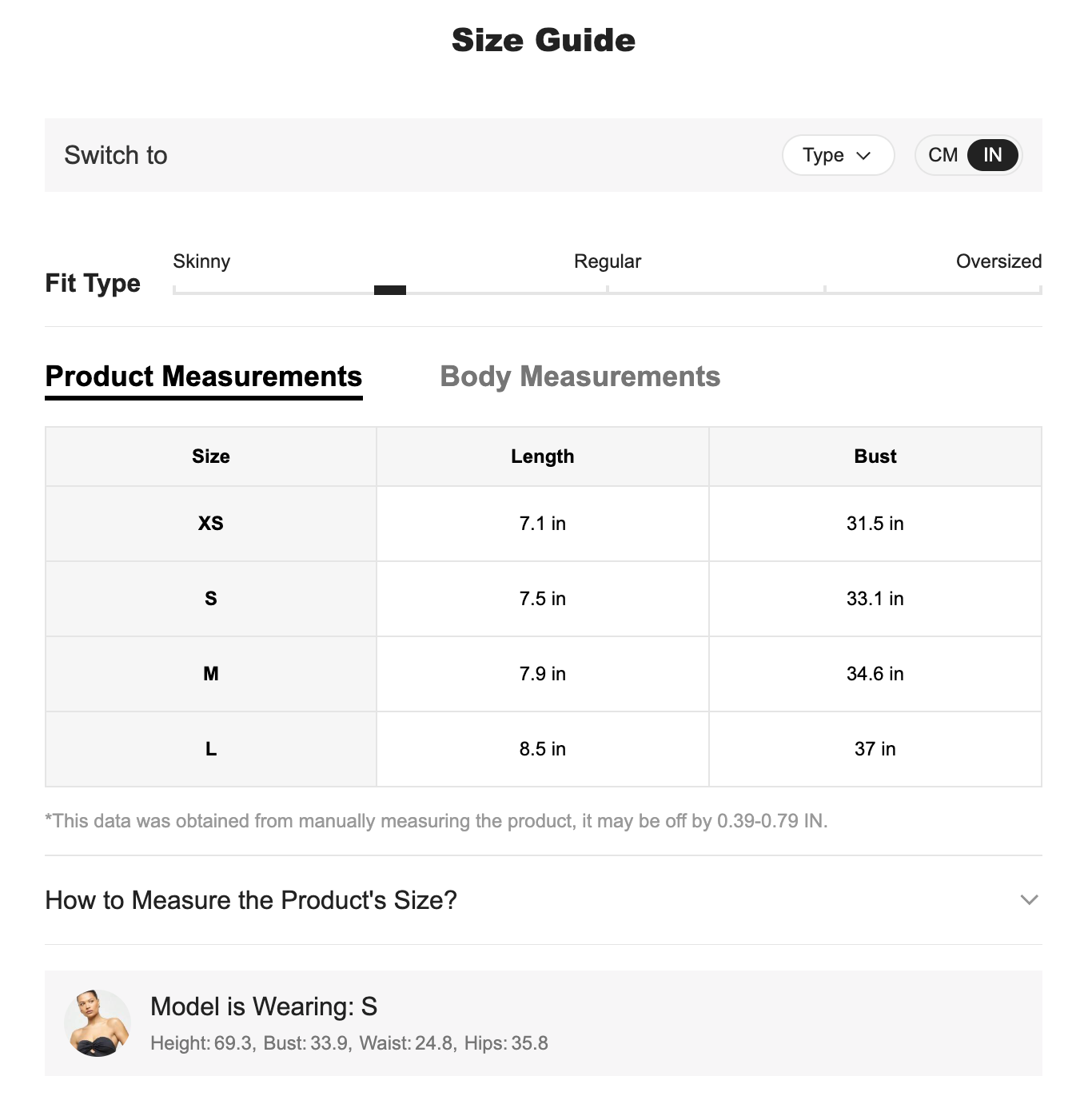Select the S size row
1092x1116 pixels.
coord(544,599)
